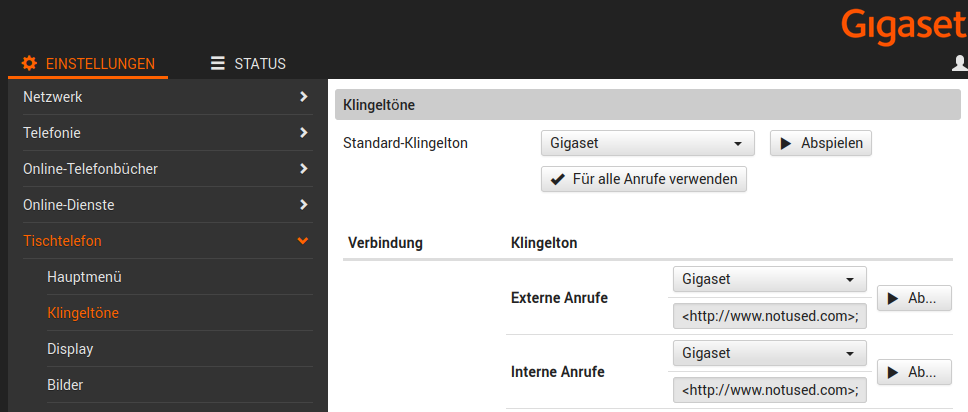Image resolution: width=968 pixels, height=412 pixels.
Task: Open the user profile icon
Action: tap(959, 64)
